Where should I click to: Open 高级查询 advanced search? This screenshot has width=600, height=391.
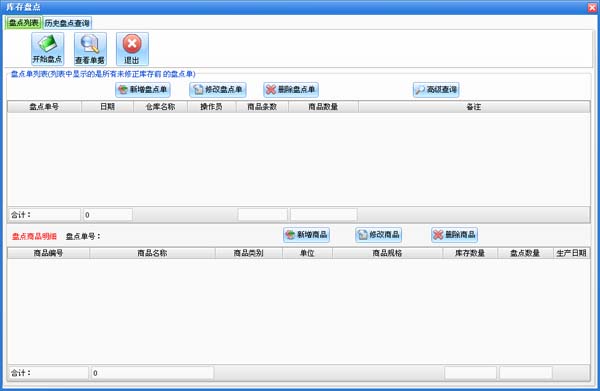(436, 90)
